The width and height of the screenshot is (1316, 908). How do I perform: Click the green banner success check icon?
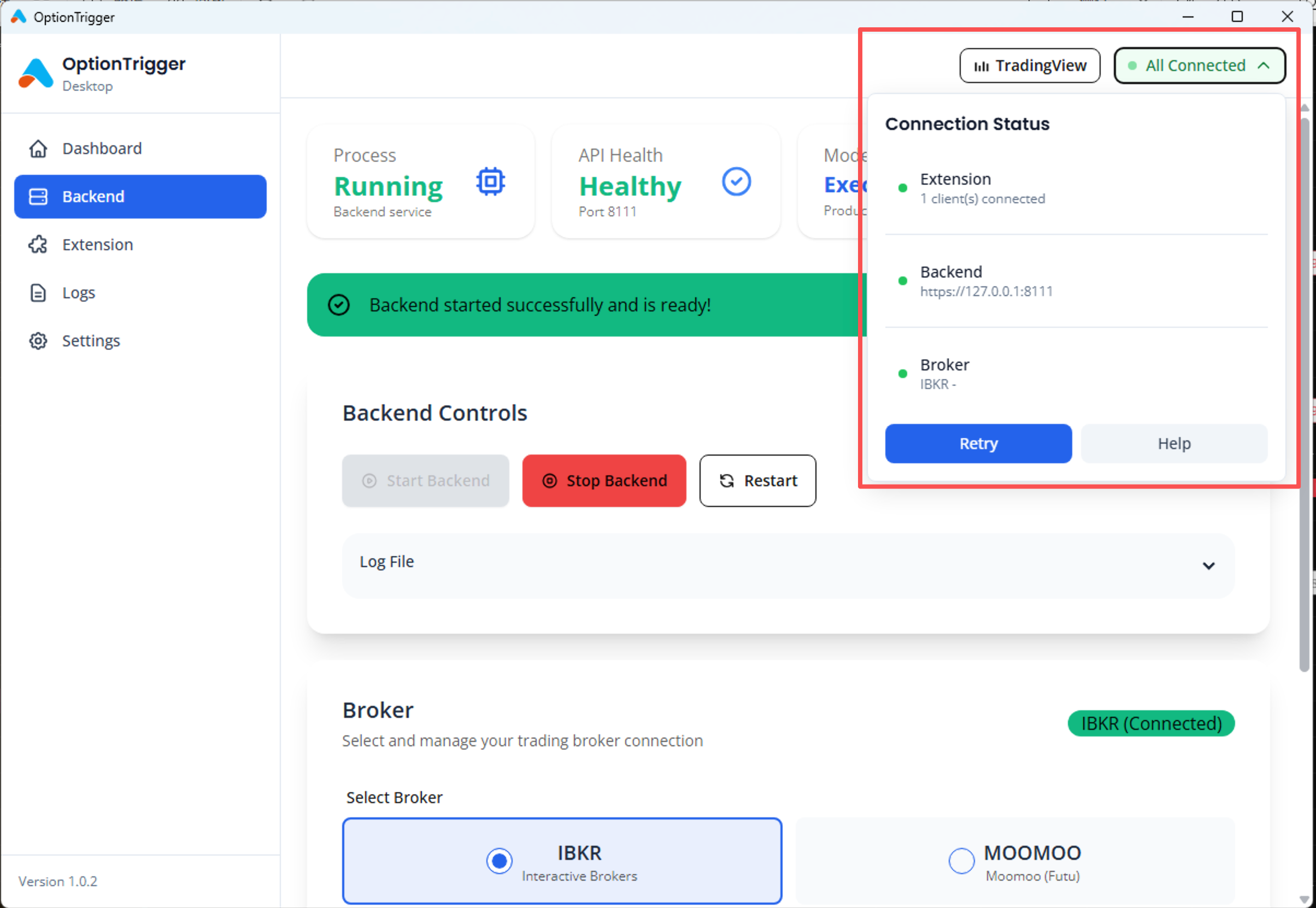coord(338,305)
